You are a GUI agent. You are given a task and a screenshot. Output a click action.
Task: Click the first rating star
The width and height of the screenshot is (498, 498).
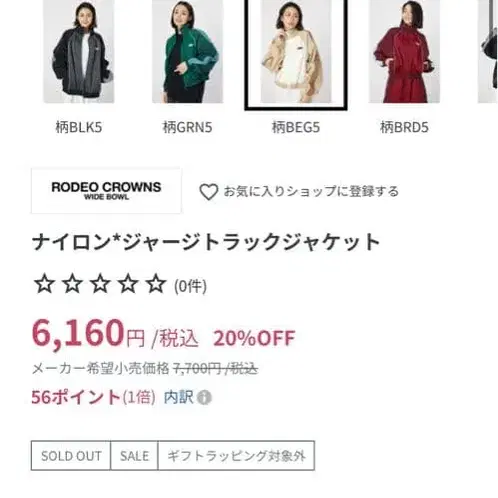pos(44,284)
